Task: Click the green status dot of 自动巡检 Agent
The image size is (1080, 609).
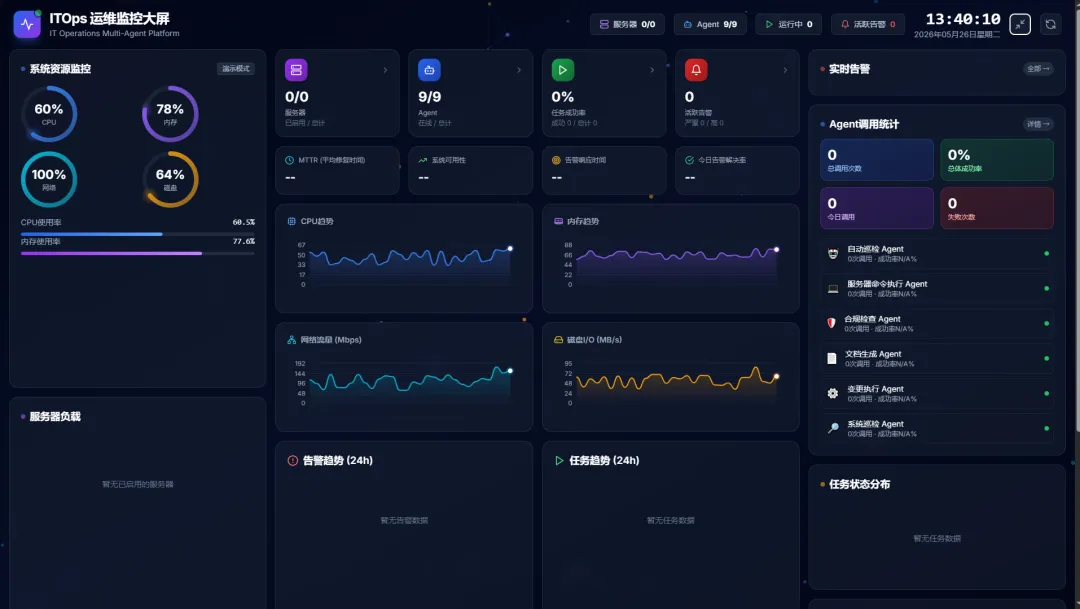Action: click(1046, 254)
